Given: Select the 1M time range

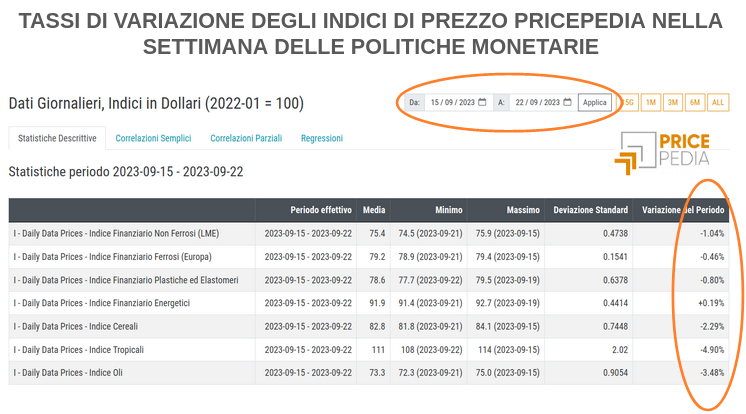Looking at the screenshot, I should click(650, 102).
